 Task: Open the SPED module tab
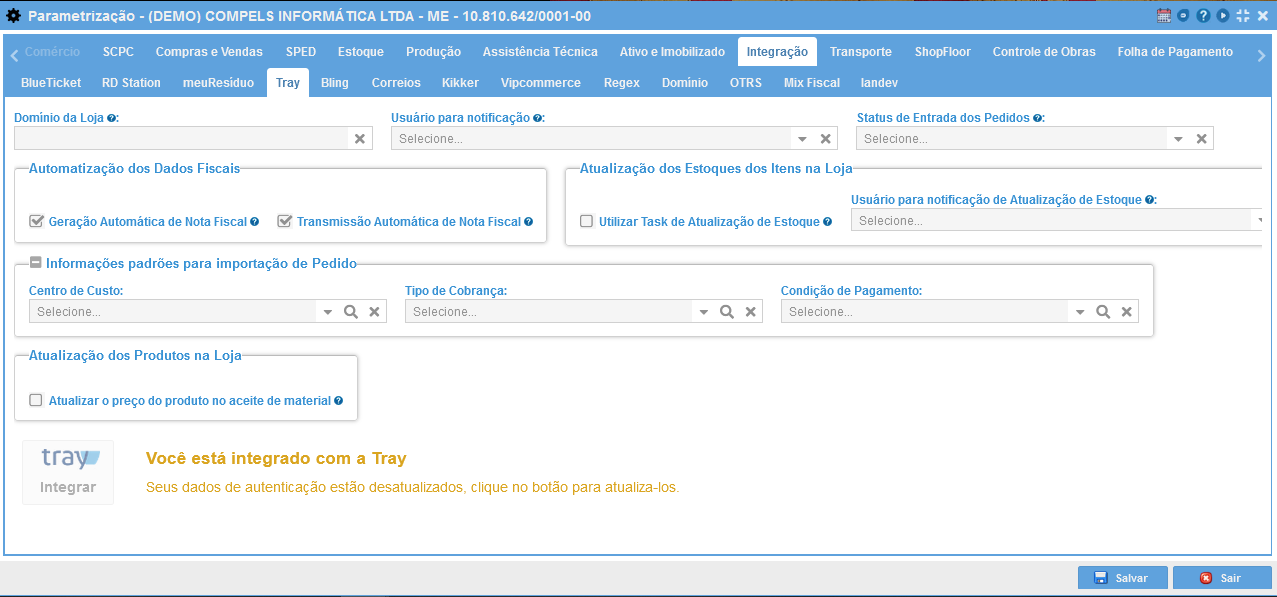click(301, 52)
